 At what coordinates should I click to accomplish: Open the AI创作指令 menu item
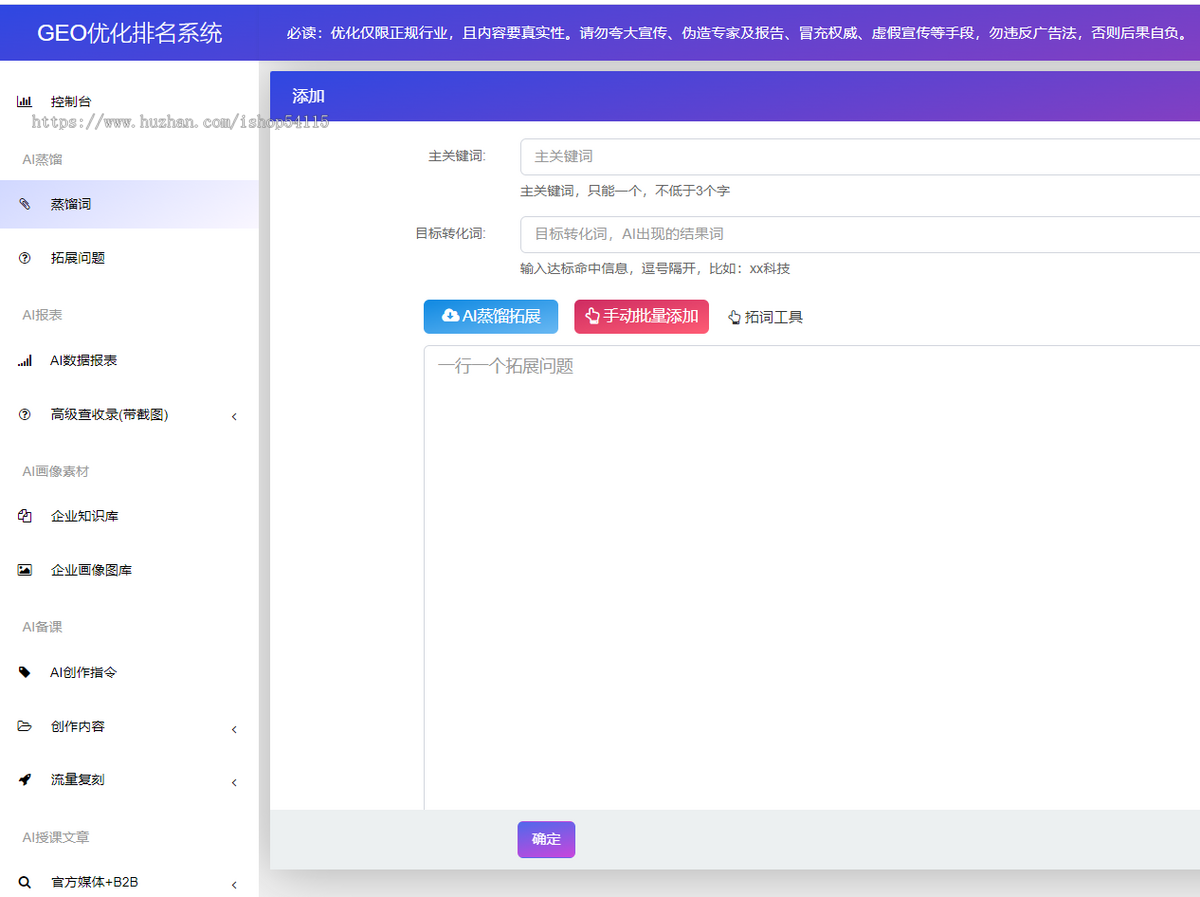click(129, 673)
